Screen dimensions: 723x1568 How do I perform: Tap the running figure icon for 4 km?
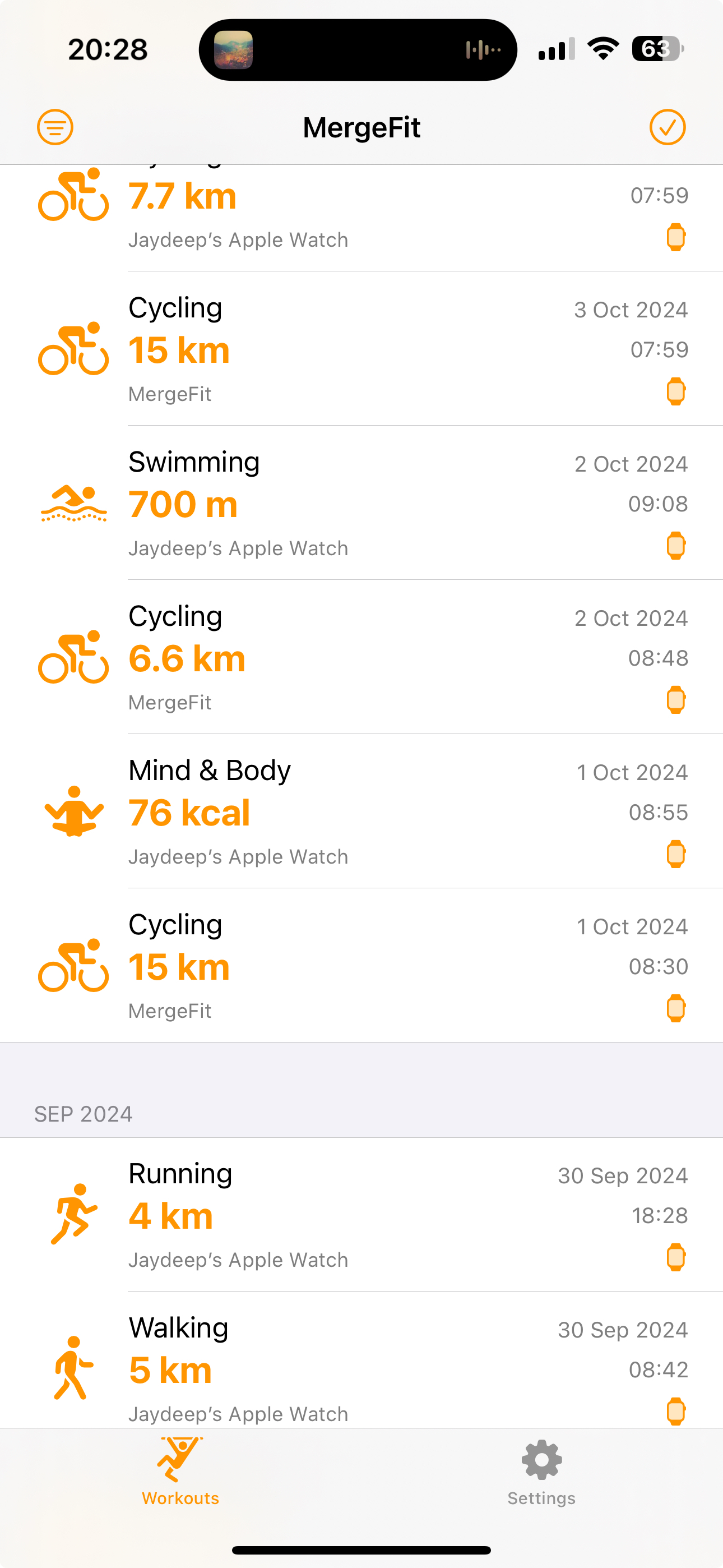pos(73,1214)
